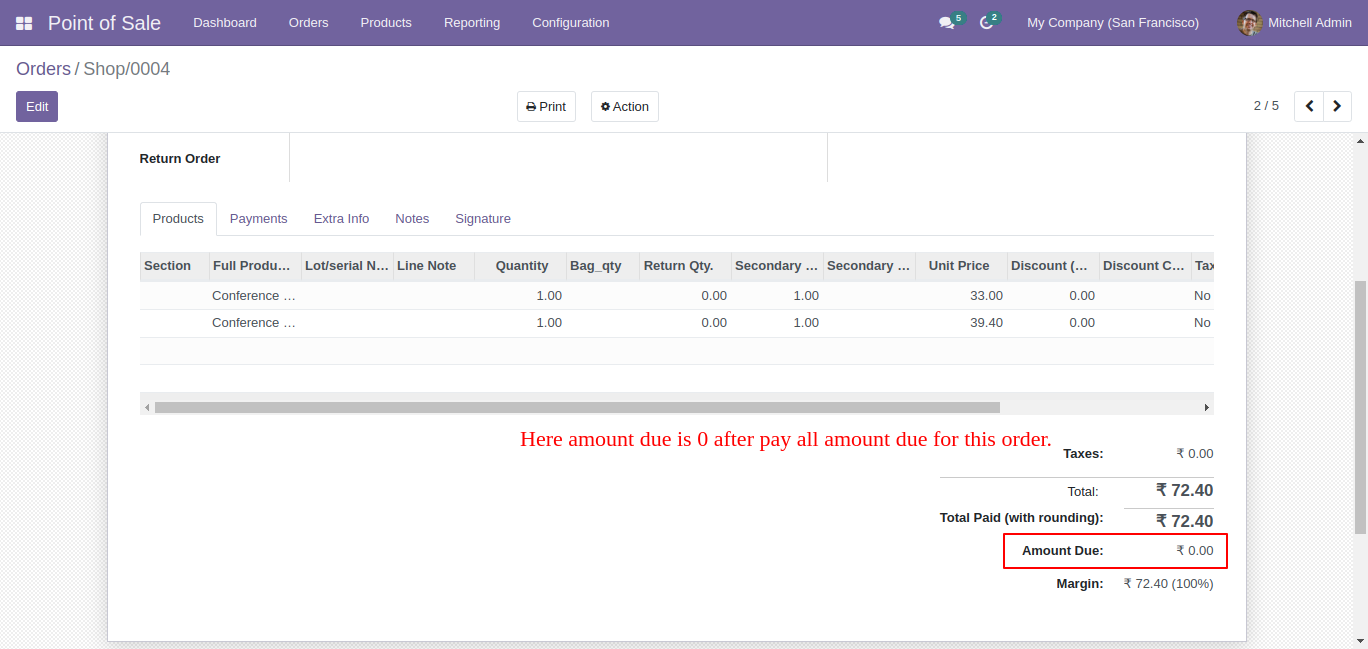Click Mitchell Admin avatar picture
Image resolution: width=1368 pixels, height=649 pixels.
[1249, 23]
